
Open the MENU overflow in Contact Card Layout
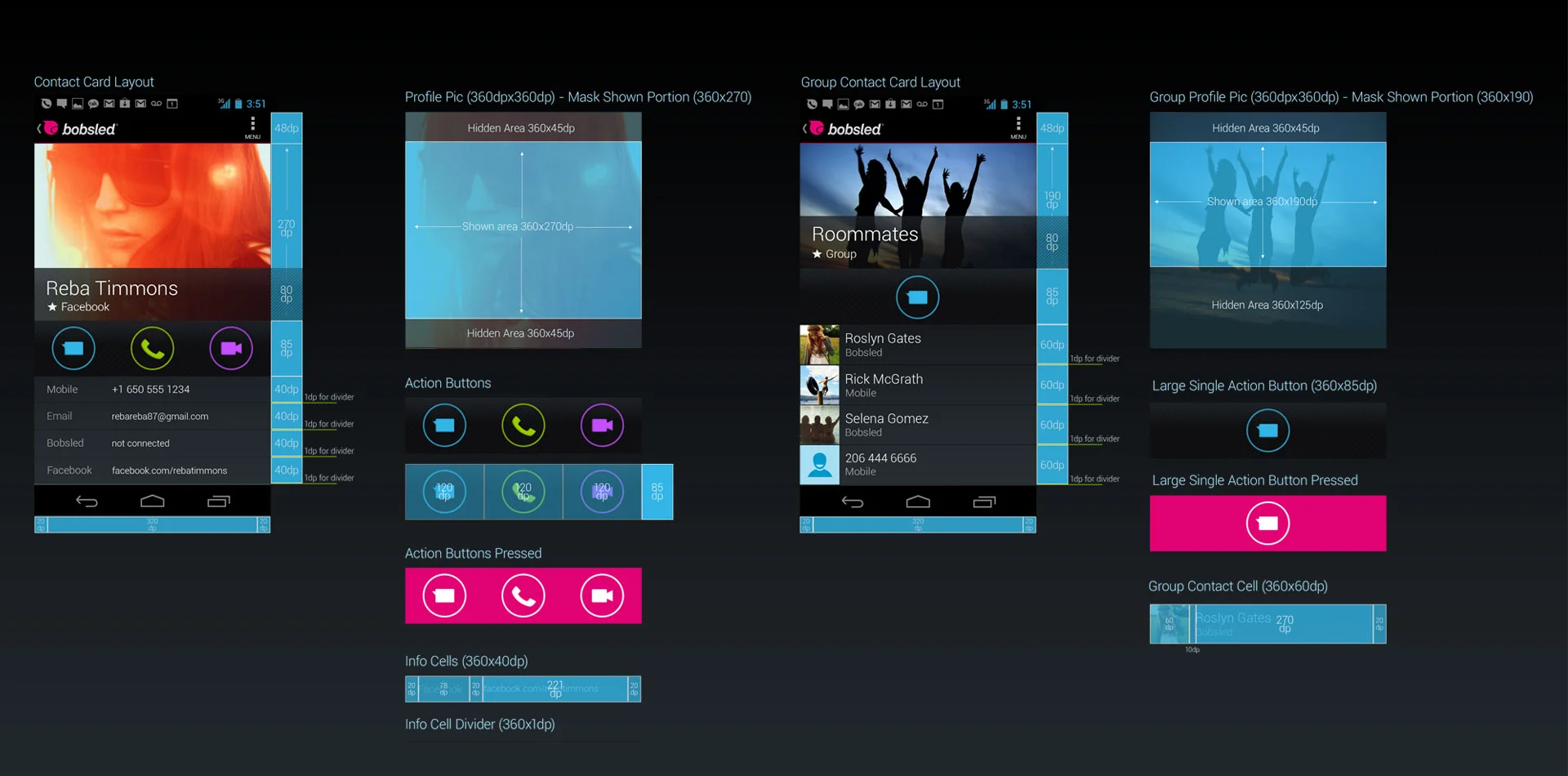pos(252,127)
